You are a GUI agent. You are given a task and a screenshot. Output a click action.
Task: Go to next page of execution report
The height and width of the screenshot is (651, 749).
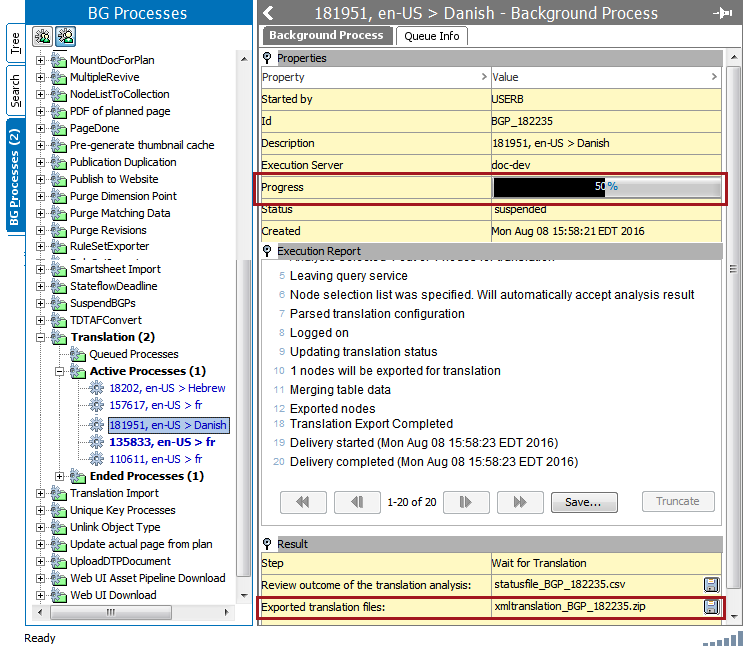coord(466,502)
